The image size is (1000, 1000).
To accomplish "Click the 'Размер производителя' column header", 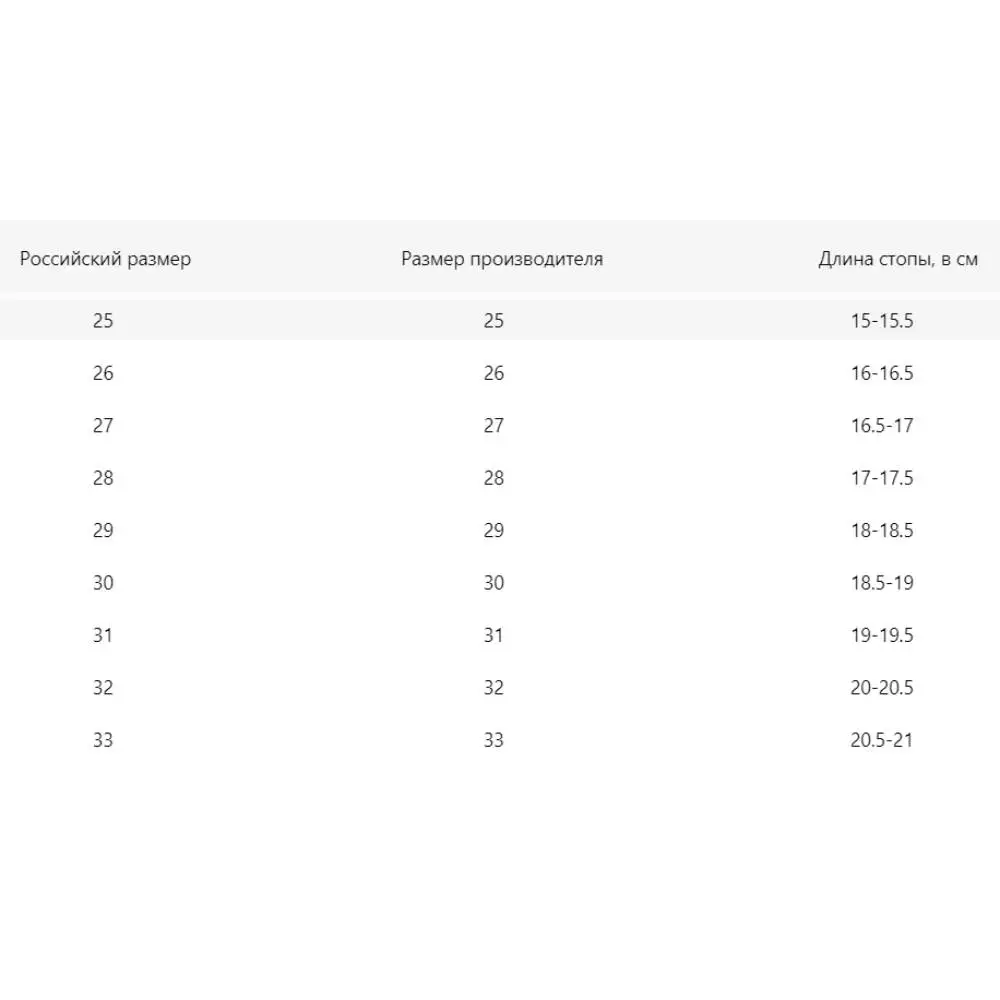I will point(502,260).
